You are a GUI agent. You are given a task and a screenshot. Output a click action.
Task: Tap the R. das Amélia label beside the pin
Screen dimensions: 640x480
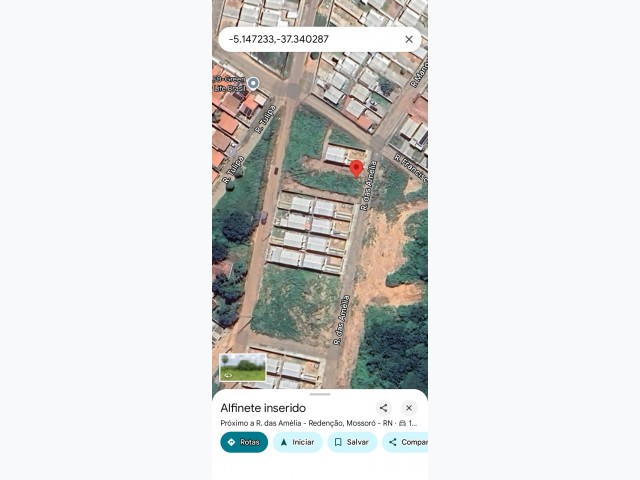369,185
